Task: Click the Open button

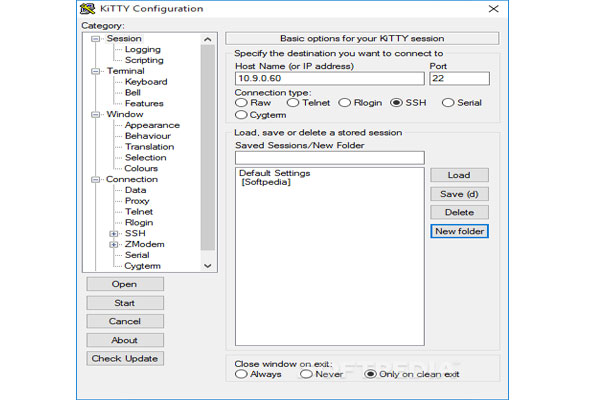Action: 125,284
